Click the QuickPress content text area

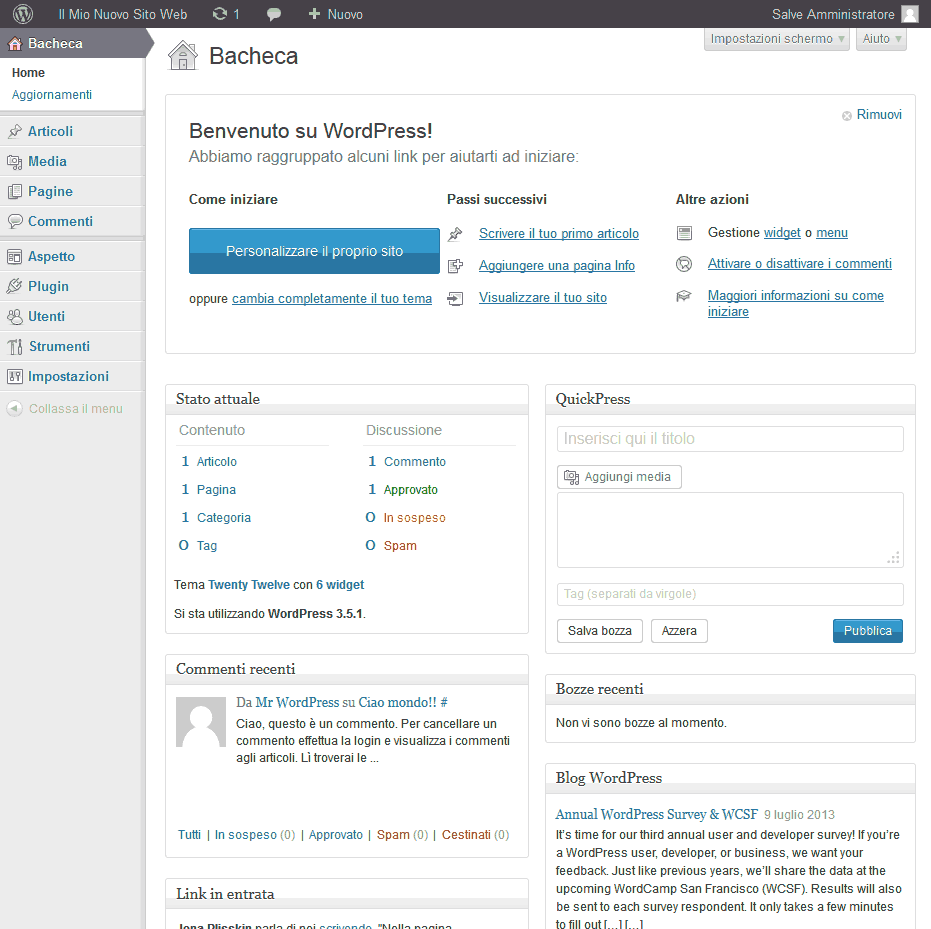pos(730,530)
